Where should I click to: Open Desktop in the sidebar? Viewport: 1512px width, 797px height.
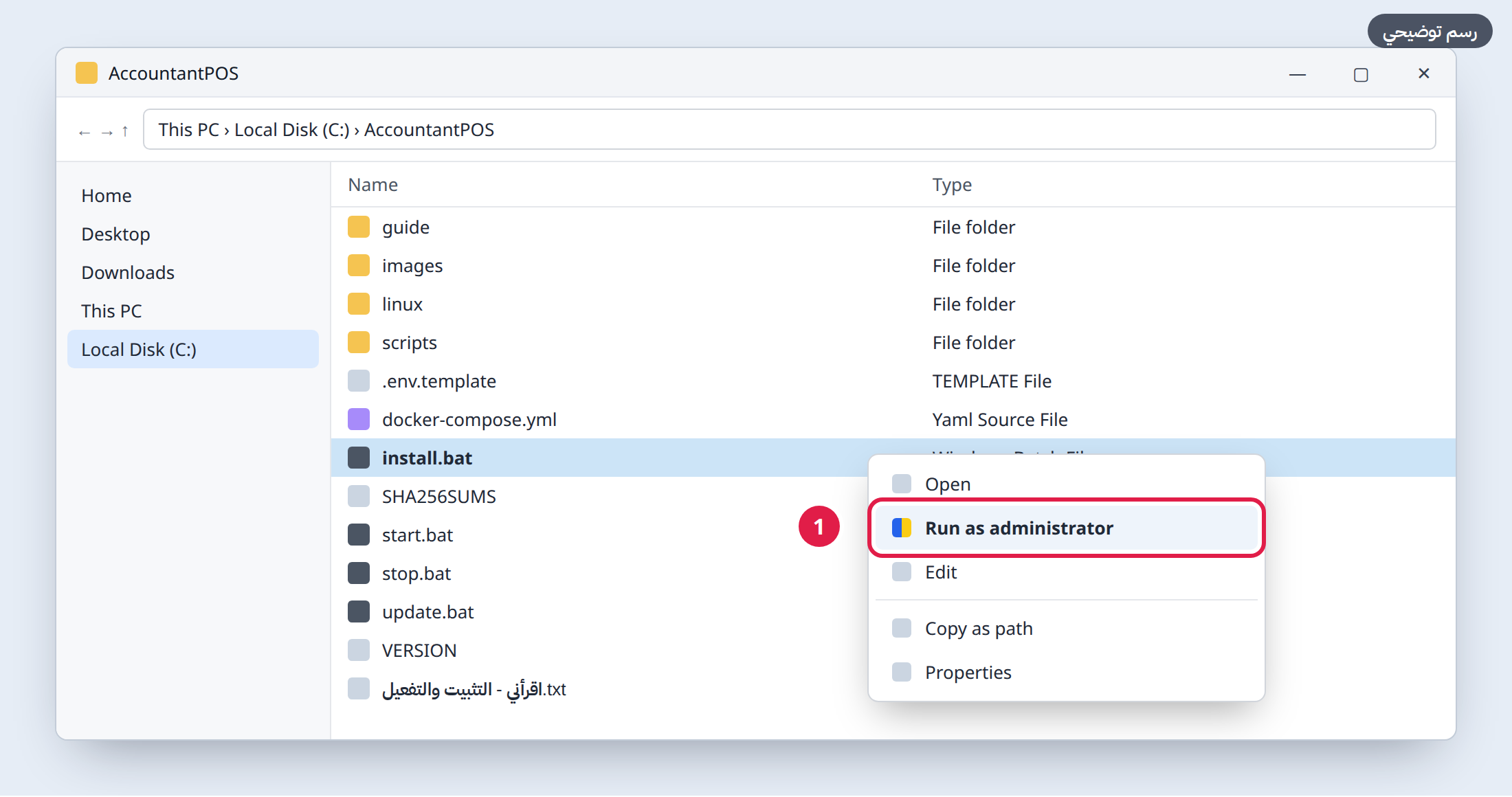(193, 234)
